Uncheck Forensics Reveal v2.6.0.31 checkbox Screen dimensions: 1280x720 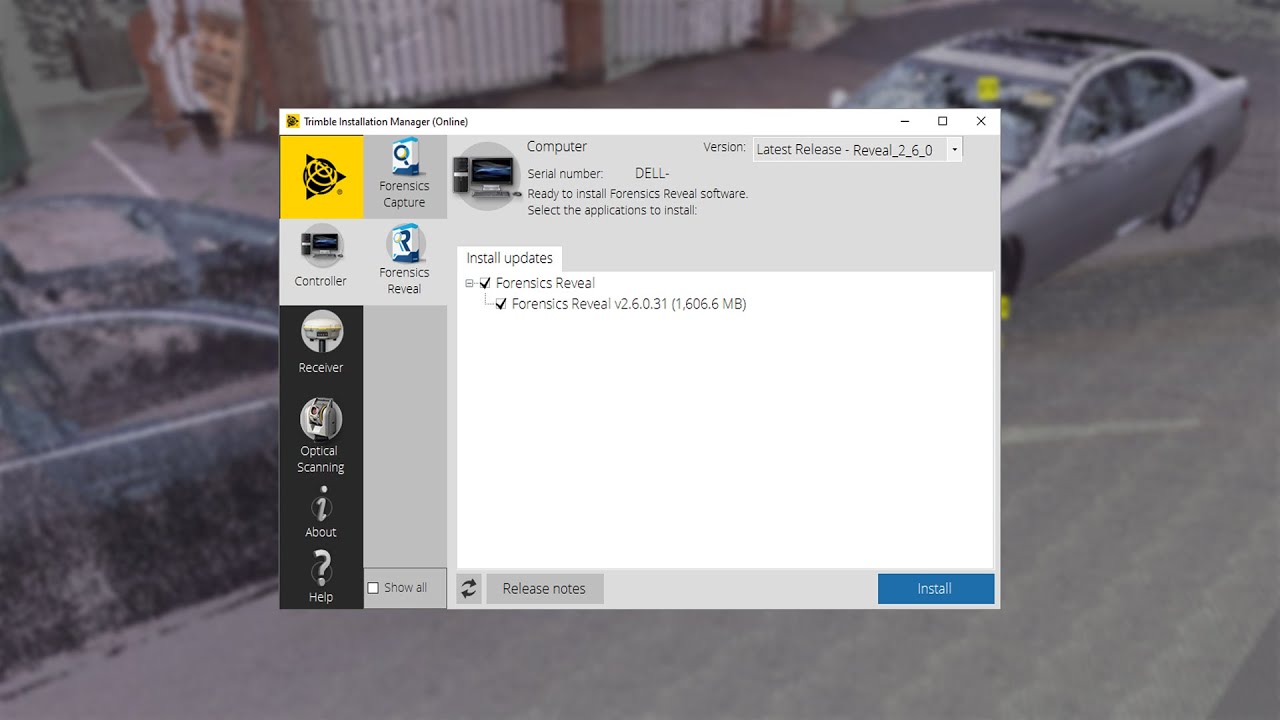(x=501, y=304)
